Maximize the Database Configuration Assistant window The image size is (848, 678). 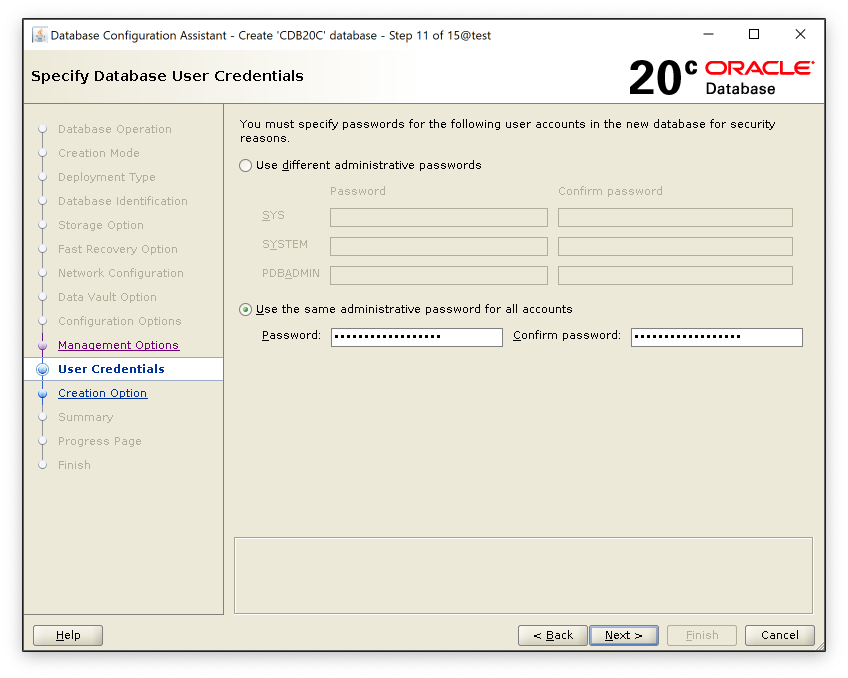(754, 35)
